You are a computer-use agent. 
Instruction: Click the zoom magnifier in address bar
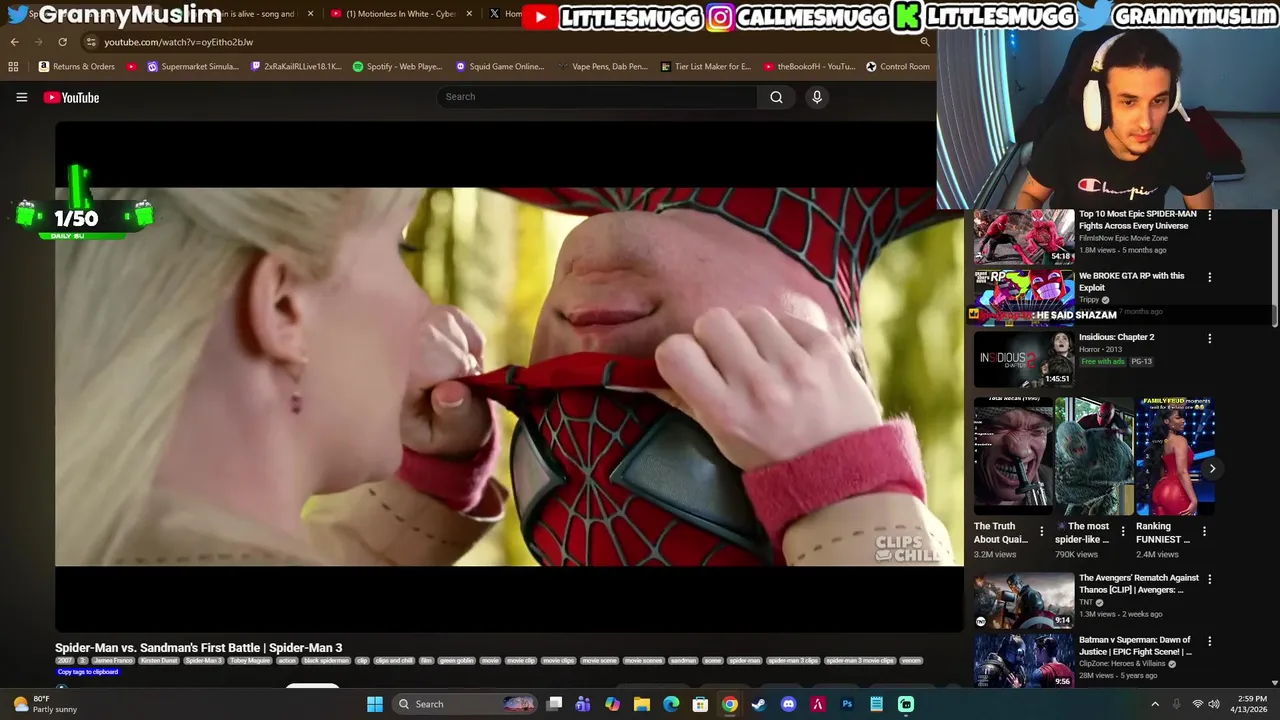pos(924,42)
